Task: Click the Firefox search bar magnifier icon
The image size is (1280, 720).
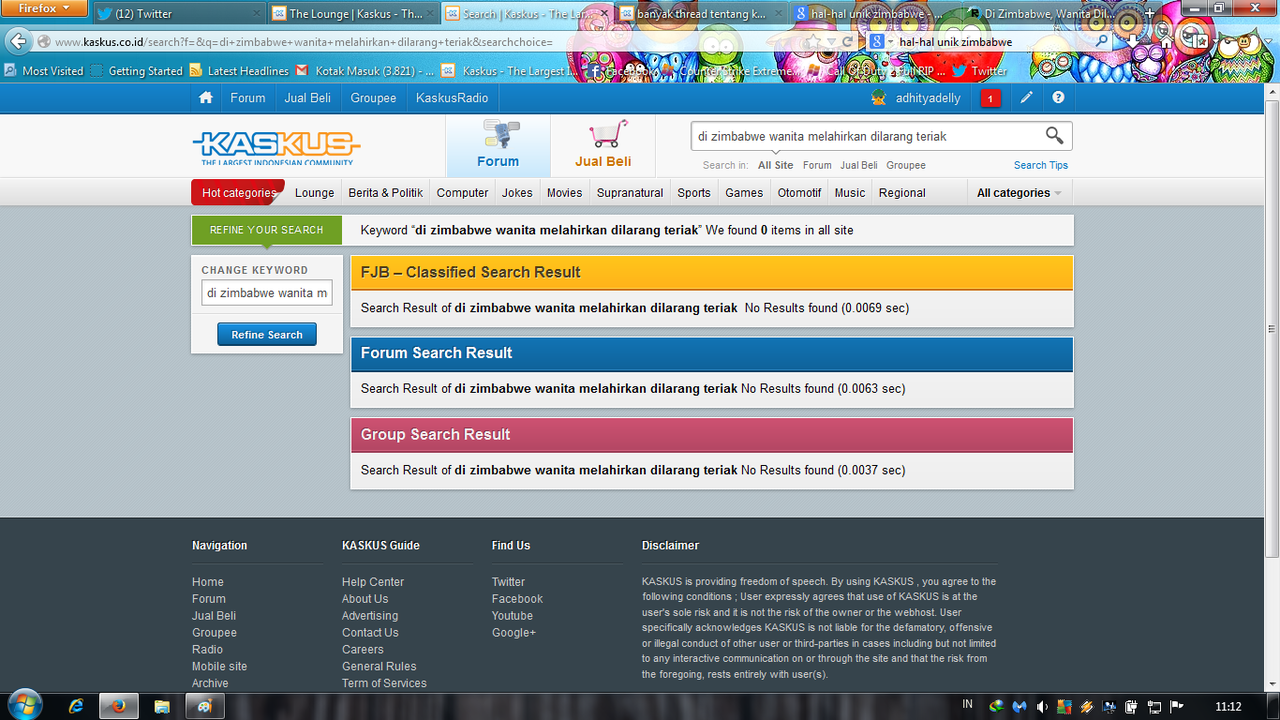Action: tap(1103, 42)
